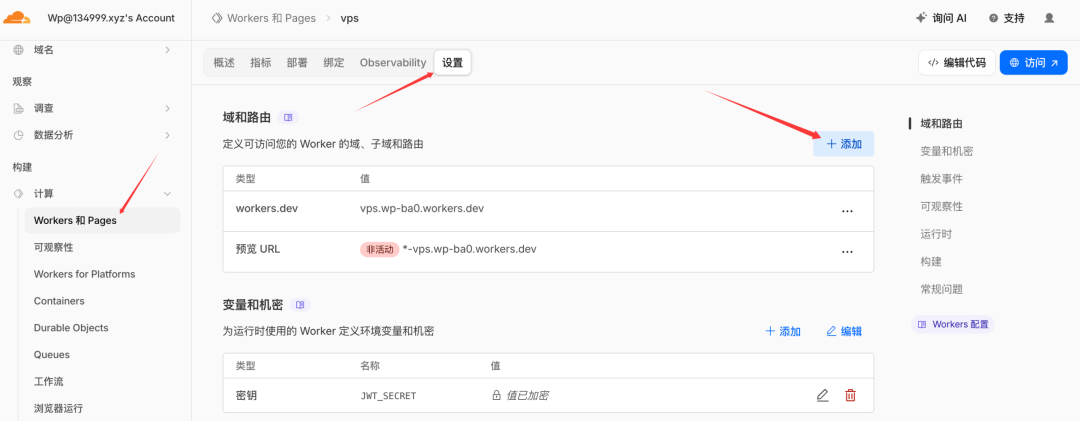Screen dimensions: 1080x421
Task: Select Workers 和 Pages in sidebar
Action: pyautogui.click(x=102, y=220)
